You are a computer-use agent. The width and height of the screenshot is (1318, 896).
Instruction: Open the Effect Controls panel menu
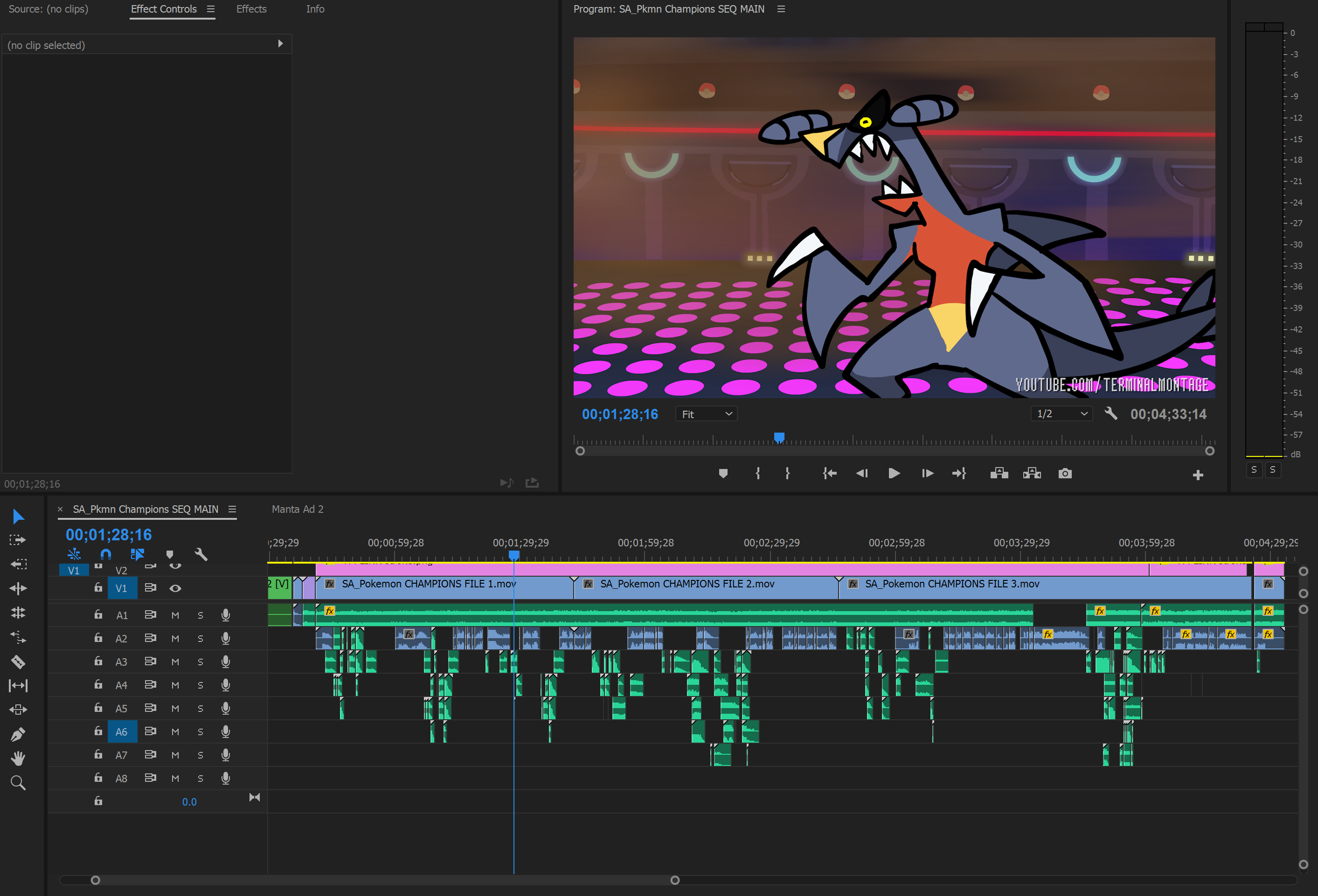point(211,9)
